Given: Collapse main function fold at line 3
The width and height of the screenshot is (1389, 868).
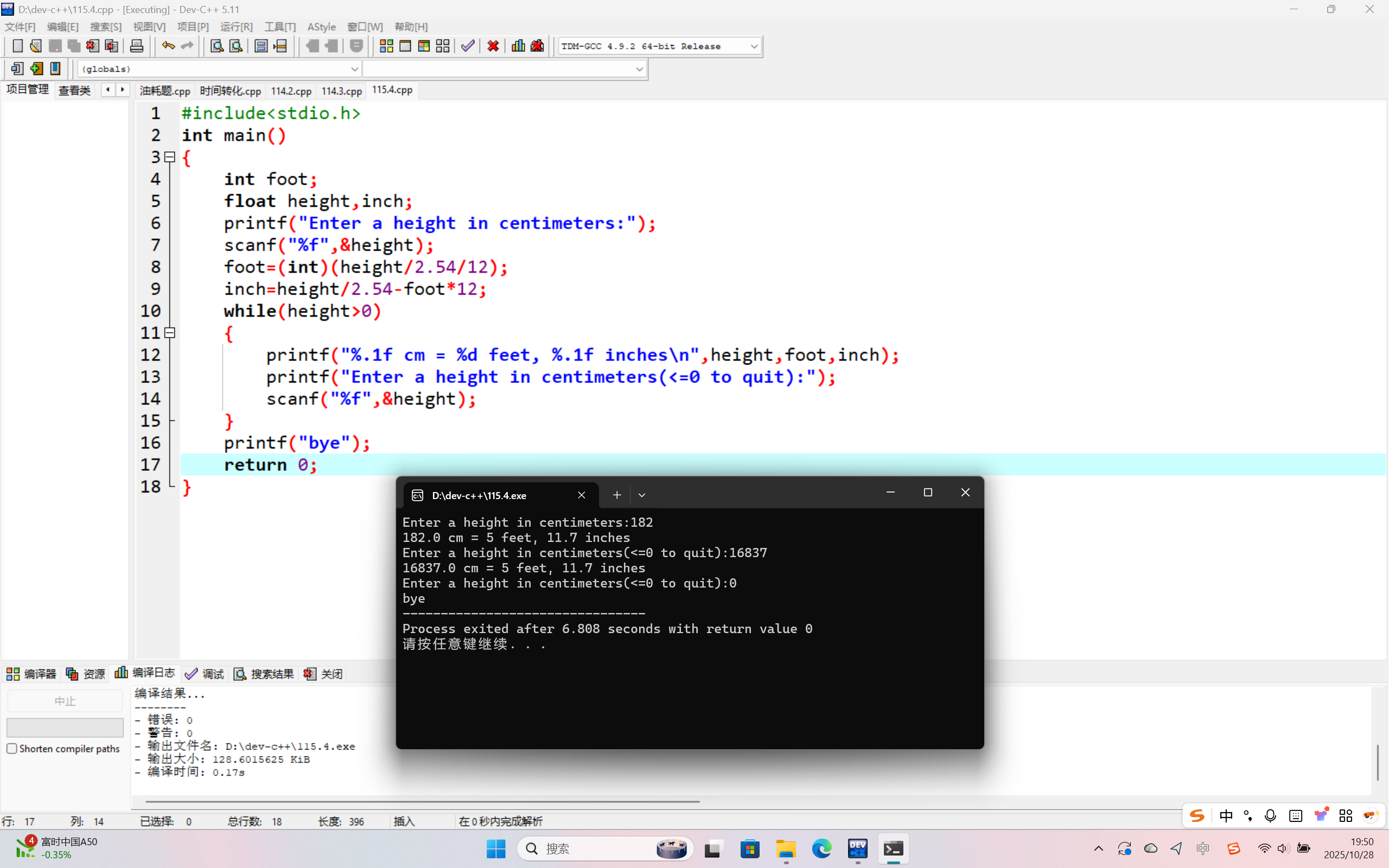Looking at the screenshot, I should tap(170, 157).
